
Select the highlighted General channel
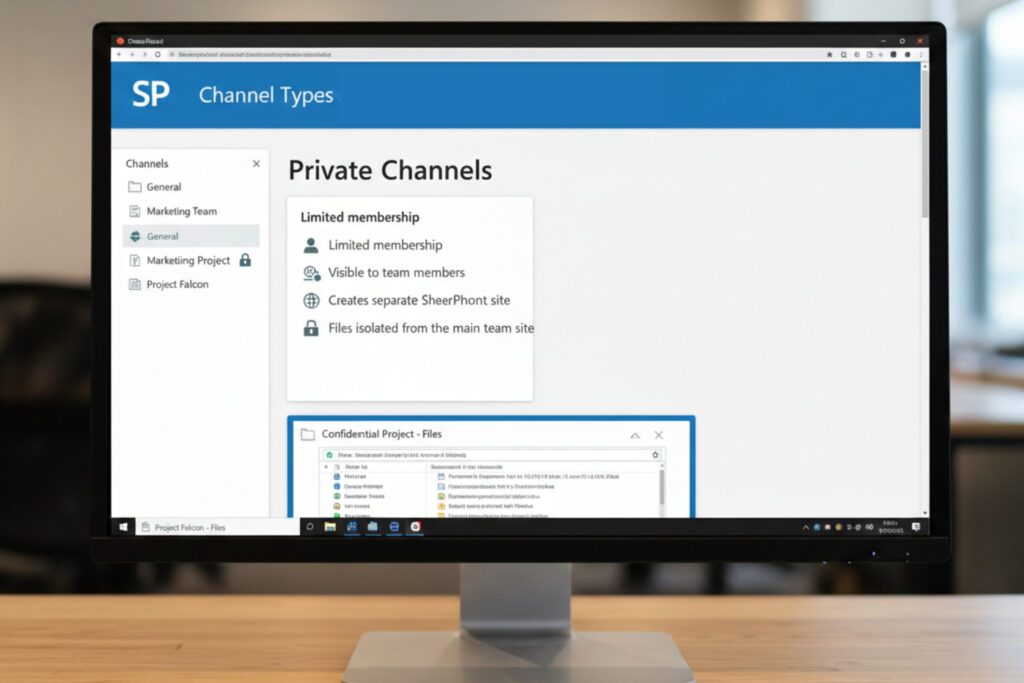[x=162, y=236]
